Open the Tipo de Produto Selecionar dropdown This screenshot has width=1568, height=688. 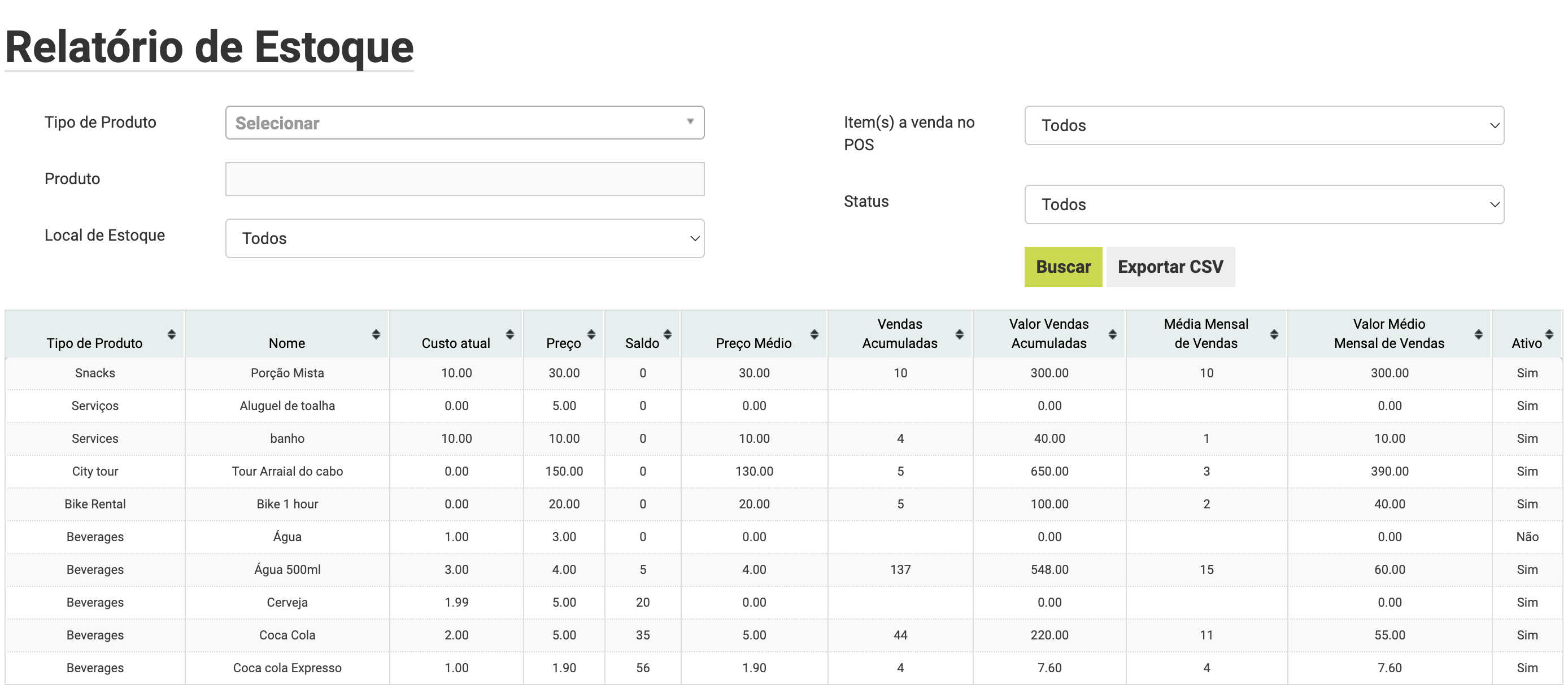[x=465, y=123]
